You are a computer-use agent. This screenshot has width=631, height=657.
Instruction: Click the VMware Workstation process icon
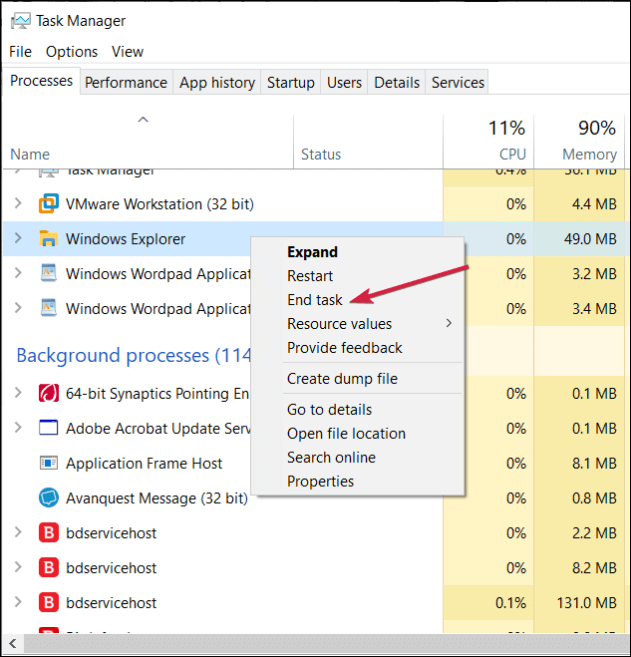coord(47,204)
